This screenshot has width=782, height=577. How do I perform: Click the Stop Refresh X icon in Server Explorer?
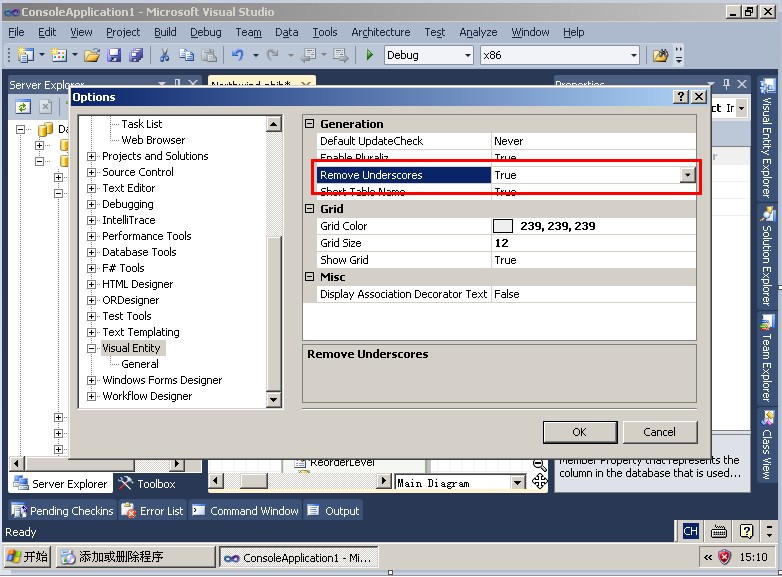pos(45,106)
